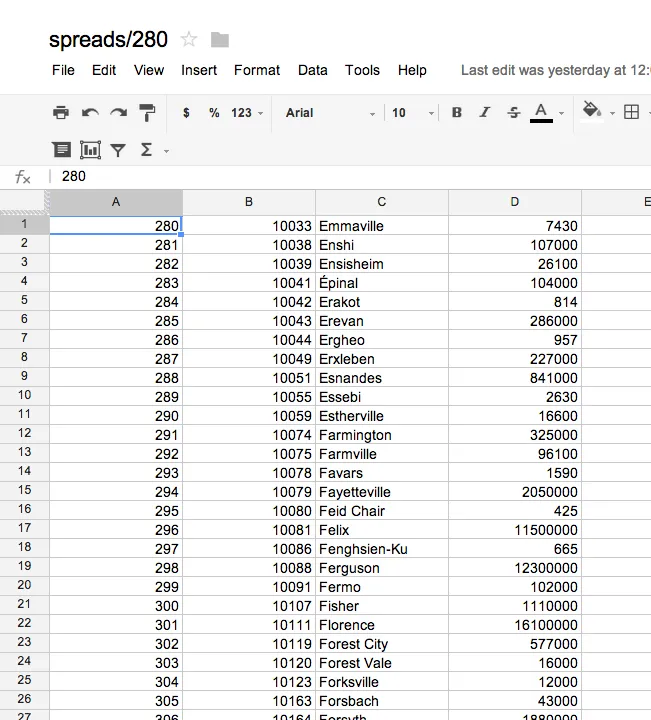The height and width of the screenshot is (720, 651).
Task: Select row 15 header
Action: point(24,490)
